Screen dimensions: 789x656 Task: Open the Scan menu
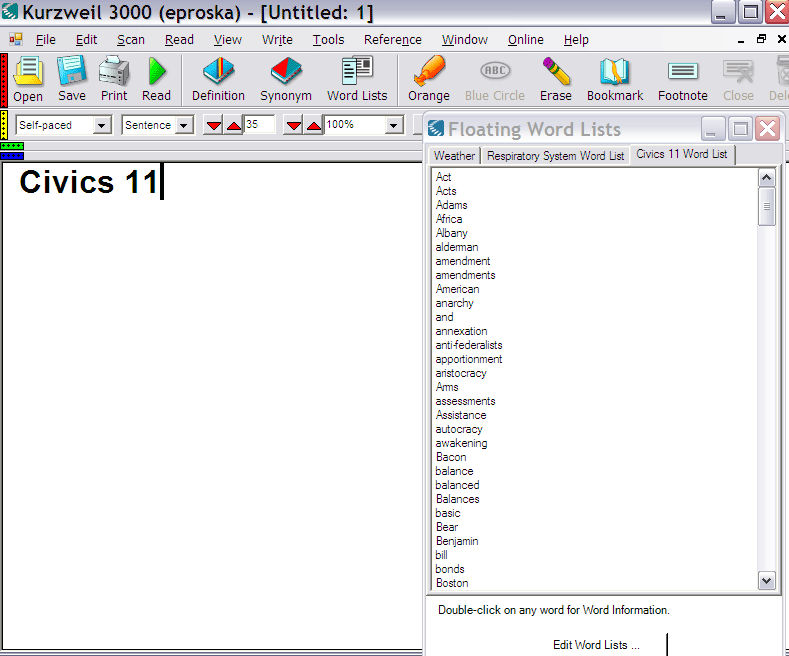(x=131, y=40)
